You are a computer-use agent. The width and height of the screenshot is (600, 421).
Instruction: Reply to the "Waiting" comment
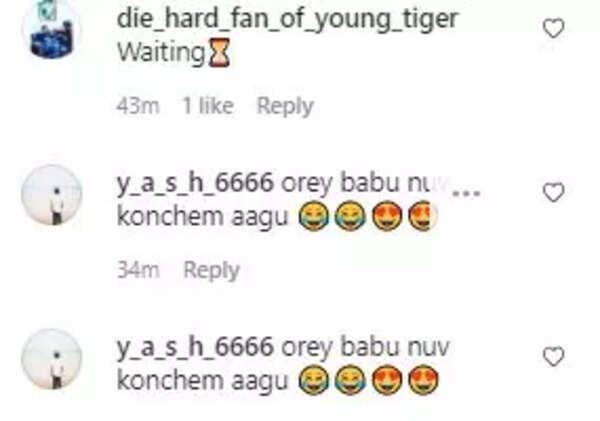(x=285, y=106)
